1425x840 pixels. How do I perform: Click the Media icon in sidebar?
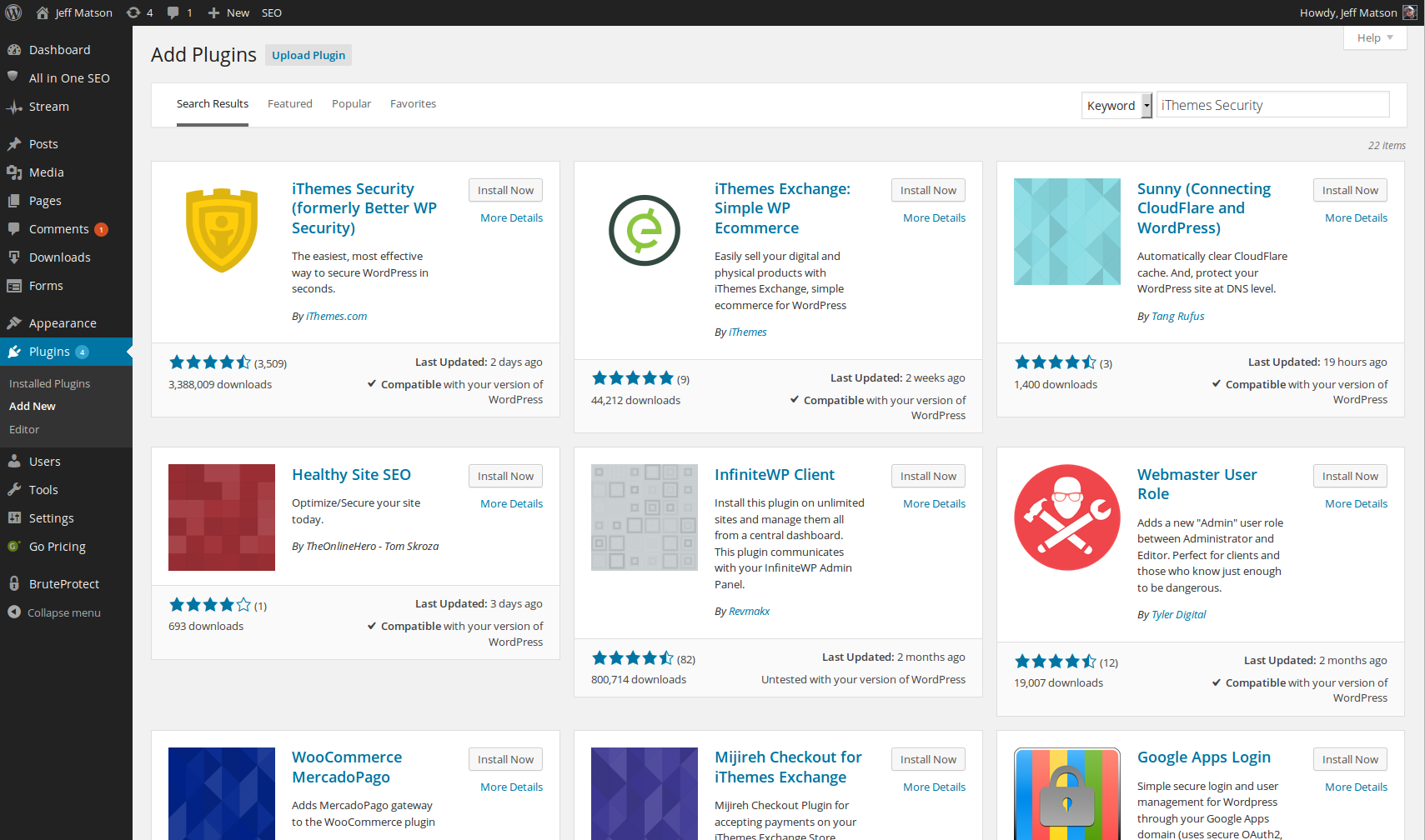[14, 172]
